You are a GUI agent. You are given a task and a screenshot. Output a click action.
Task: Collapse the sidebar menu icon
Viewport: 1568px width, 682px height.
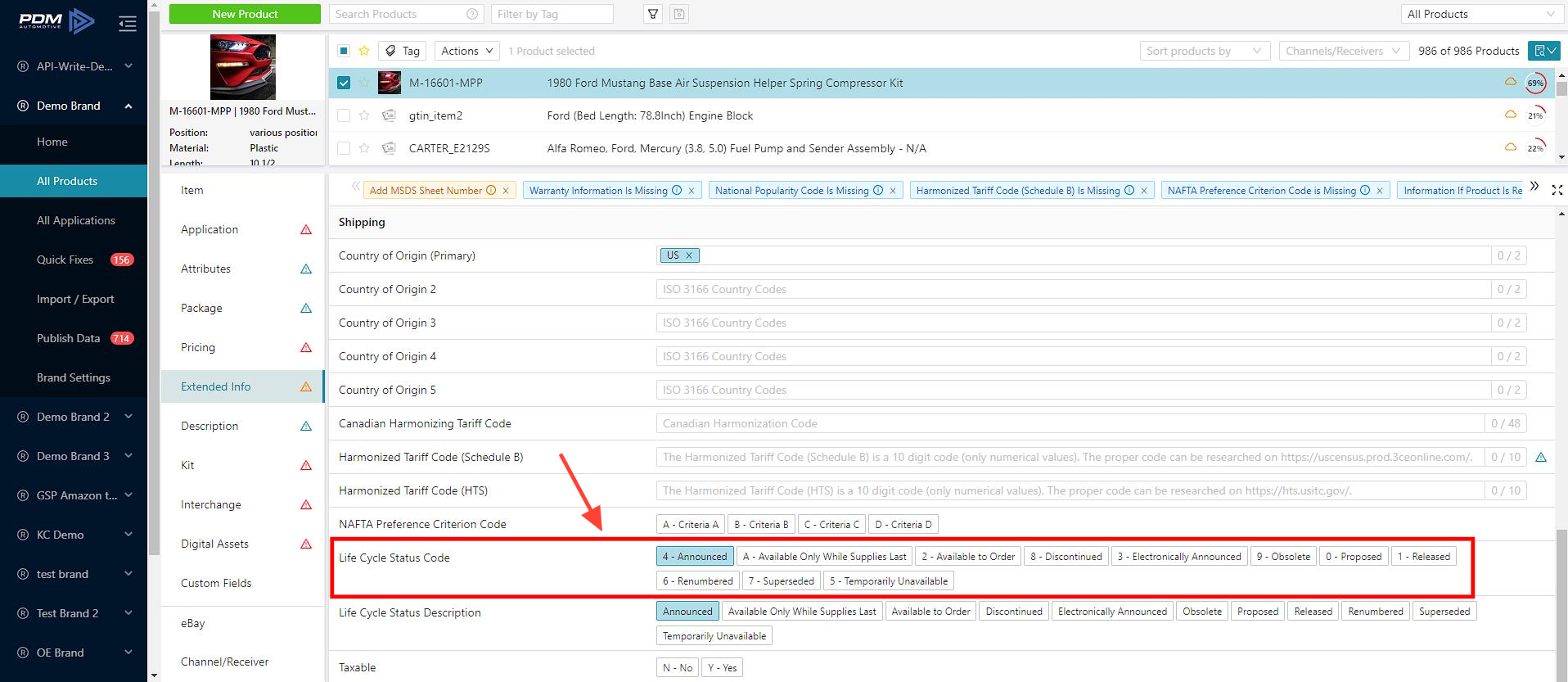[x=127, y=24]
